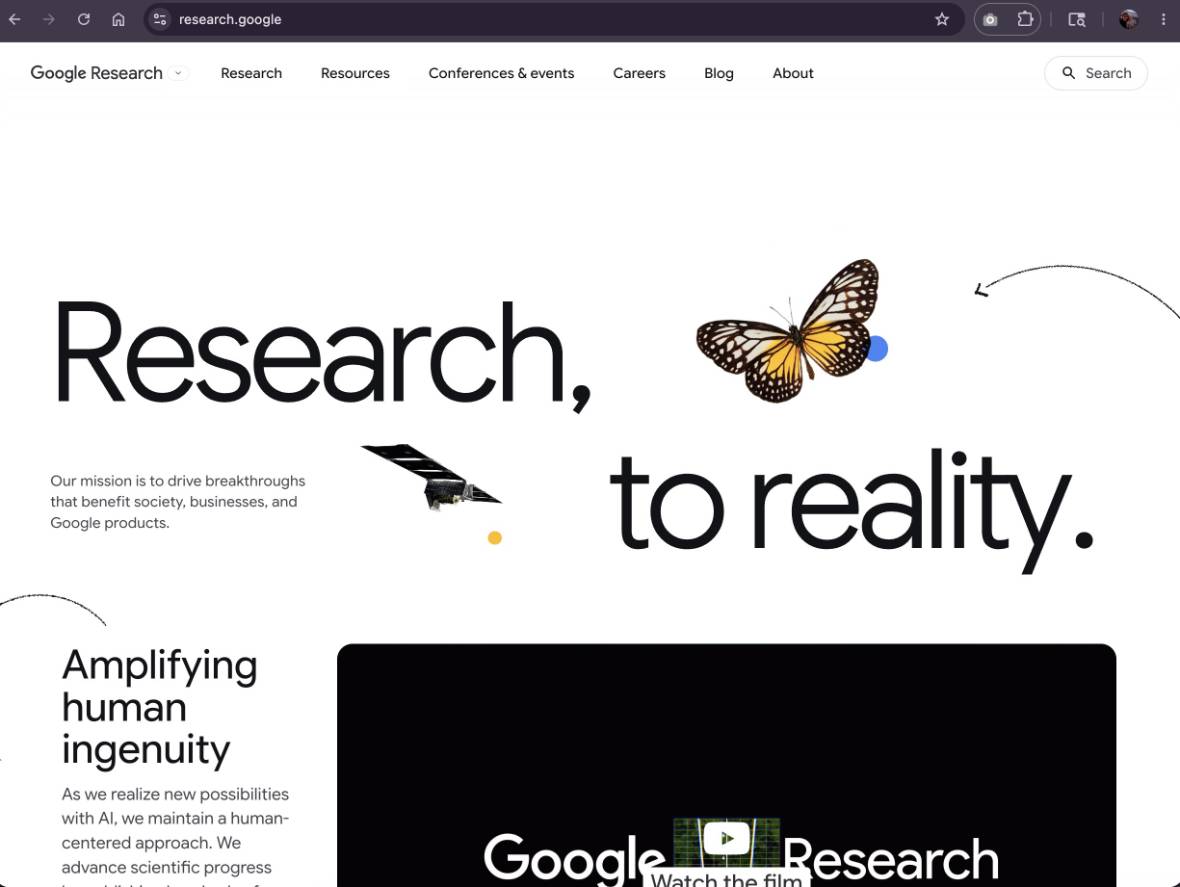The image size is (1180, 887).
Task: Click the Search button in header
Action: pos(1096,73)
